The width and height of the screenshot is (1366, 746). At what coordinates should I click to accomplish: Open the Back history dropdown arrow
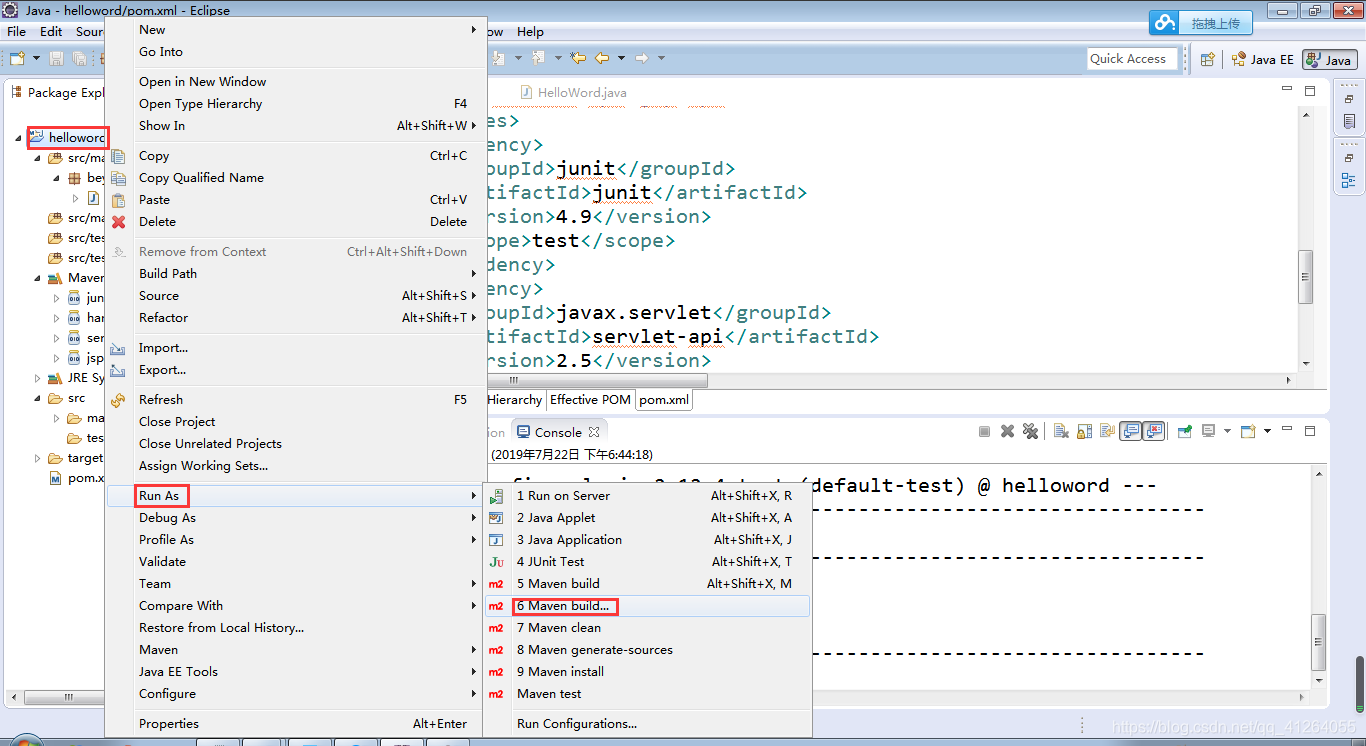(x=621, y=58)
